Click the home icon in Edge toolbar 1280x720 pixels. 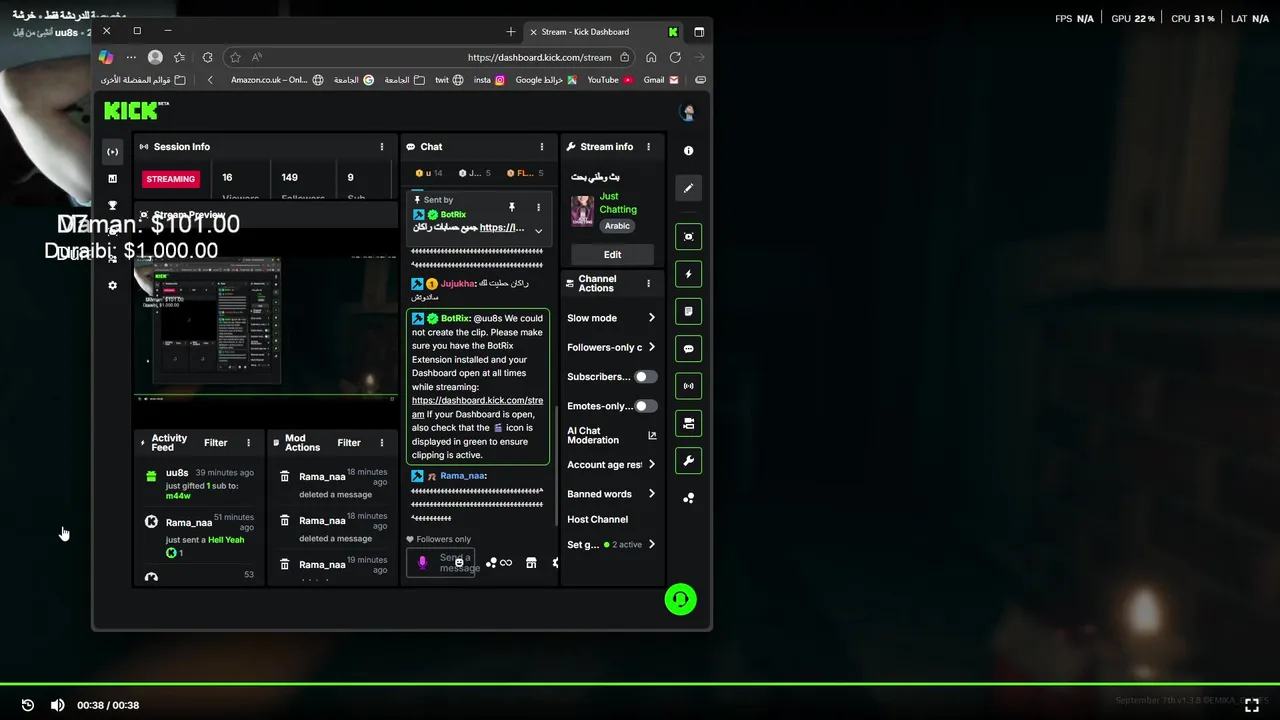click(x=651, y=57)
